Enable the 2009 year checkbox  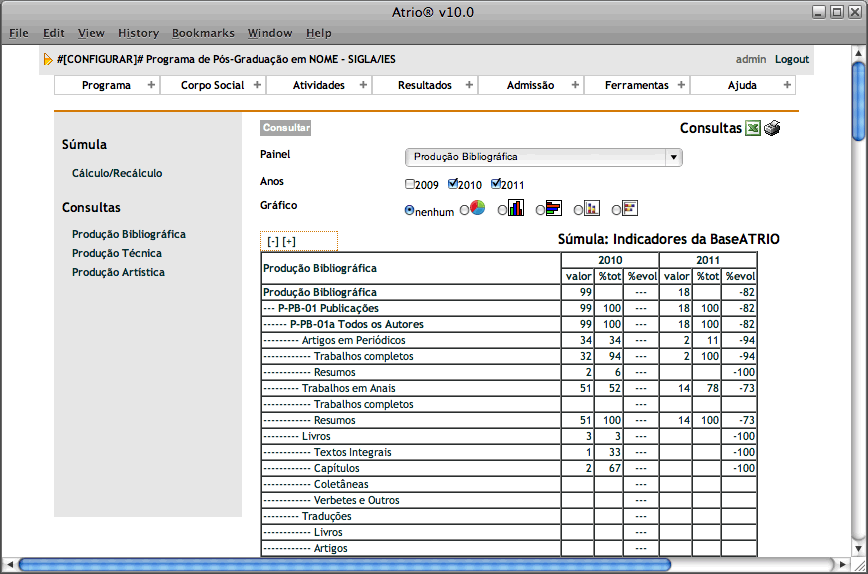point(410,184)
